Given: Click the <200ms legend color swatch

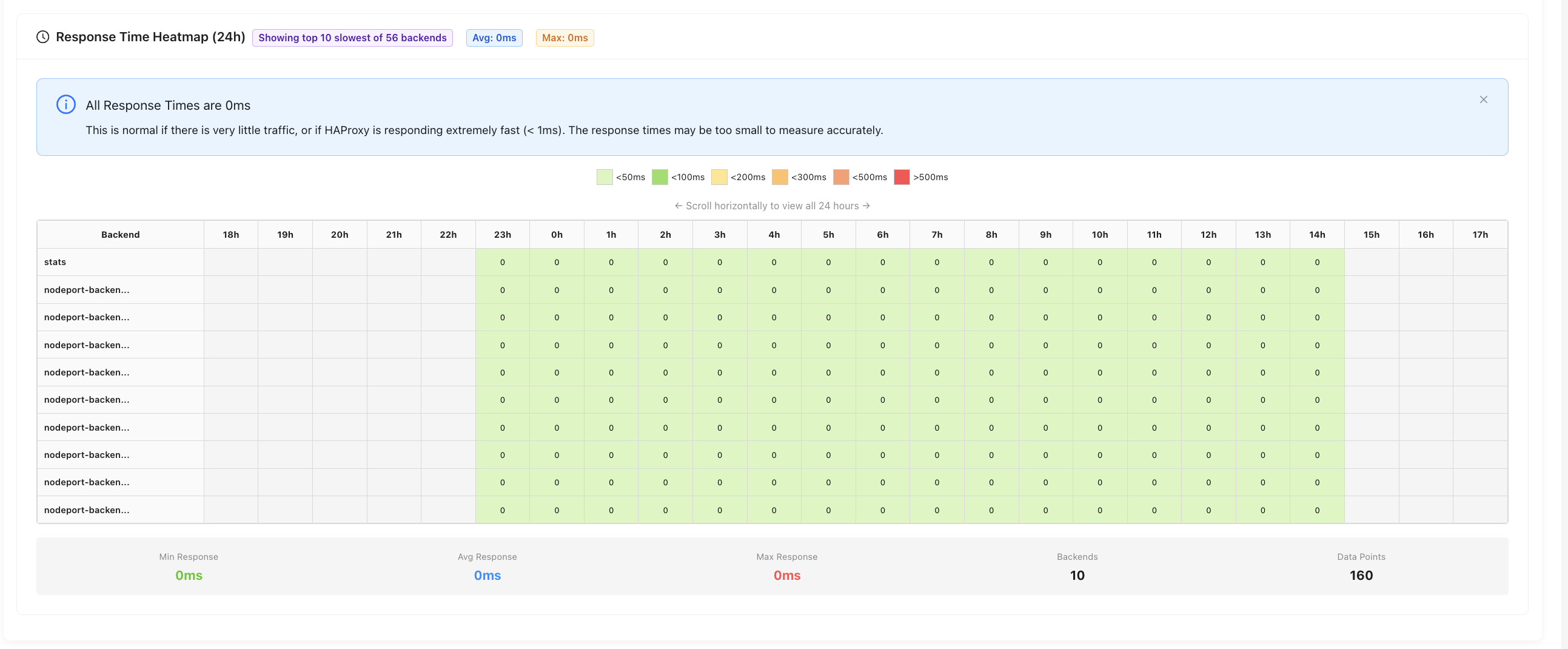Looking at the screenshot, I should [x=719, y=177].
